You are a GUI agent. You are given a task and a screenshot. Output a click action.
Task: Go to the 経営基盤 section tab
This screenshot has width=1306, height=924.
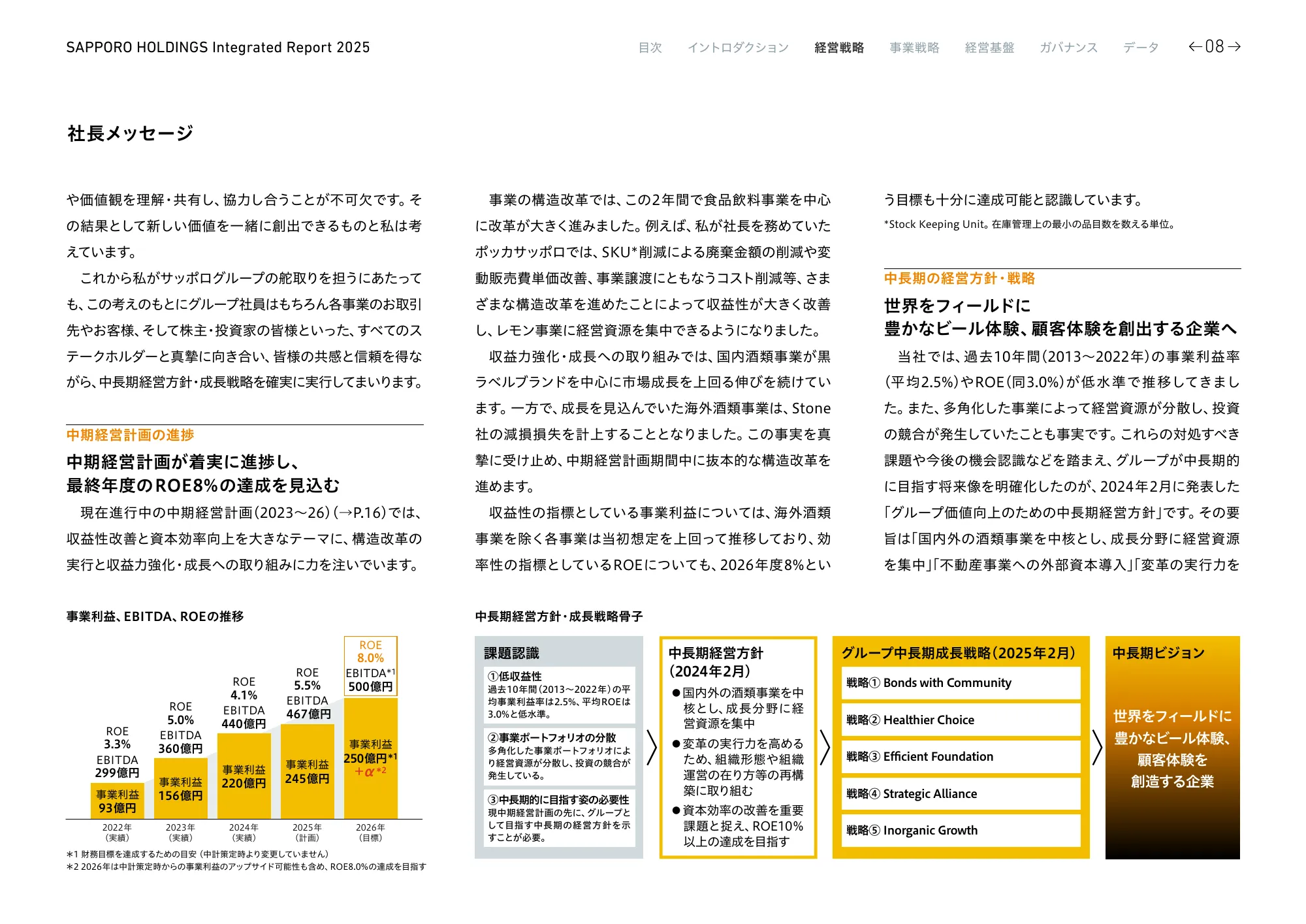pos(989,48)
